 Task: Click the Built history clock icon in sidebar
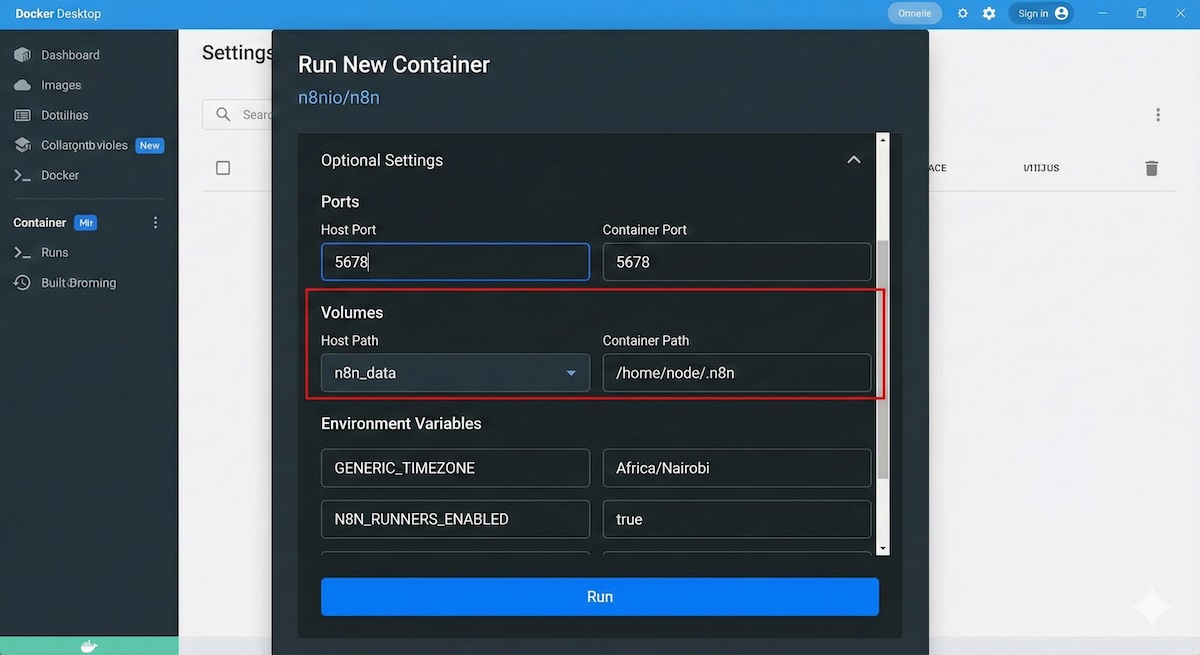click(x=22, y=283)
